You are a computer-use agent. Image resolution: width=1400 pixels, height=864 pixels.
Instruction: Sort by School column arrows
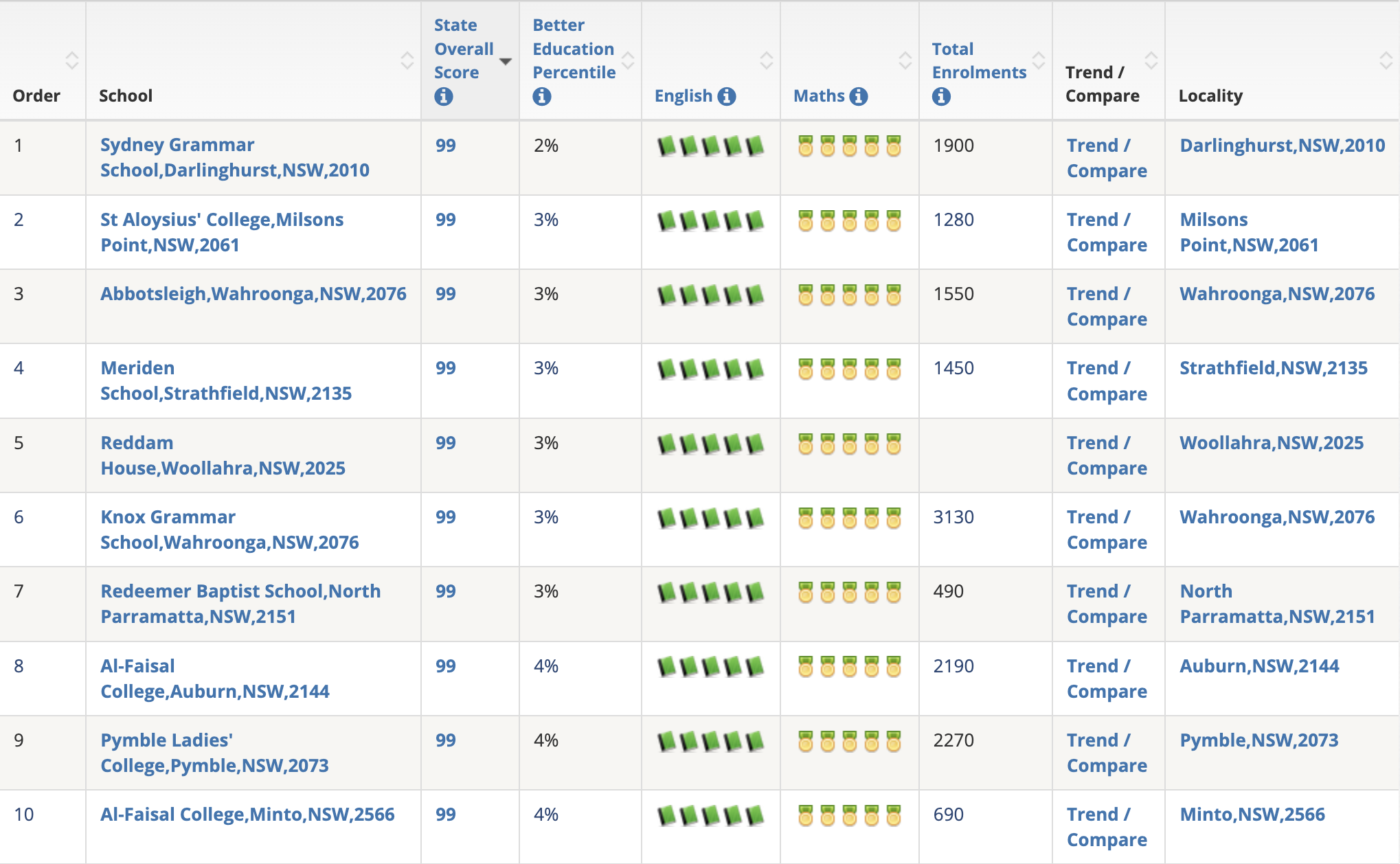(x=407, y=60)
